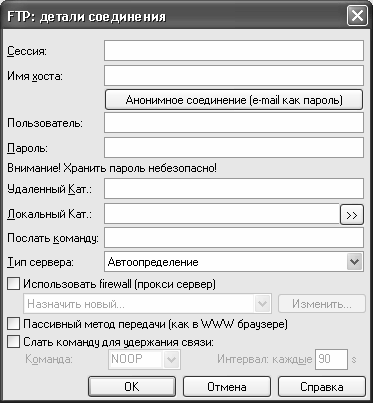373x403 pixels.
Task: Click the Локальный Кат. text field
Action: pos(222,214)
